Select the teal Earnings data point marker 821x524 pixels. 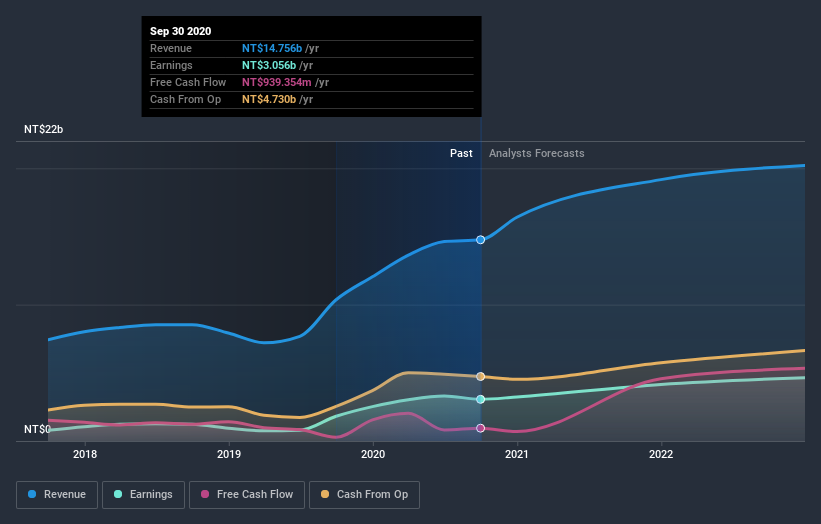[x=480, y=399]
